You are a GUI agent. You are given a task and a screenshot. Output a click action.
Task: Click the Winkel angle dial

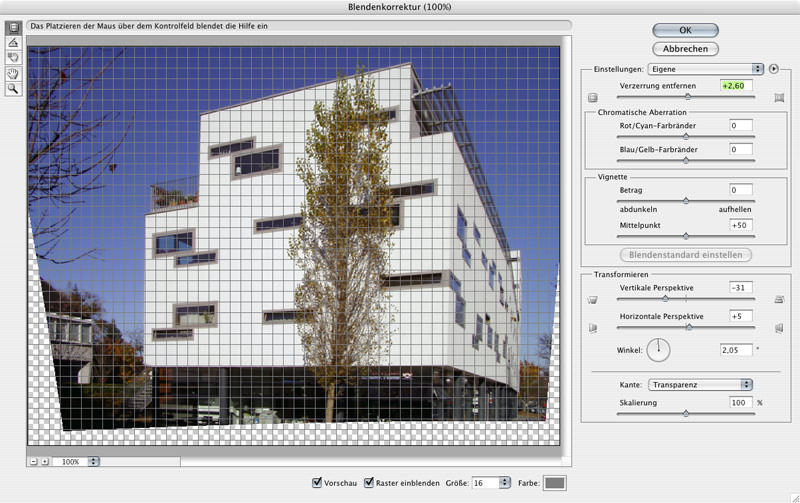658,350
